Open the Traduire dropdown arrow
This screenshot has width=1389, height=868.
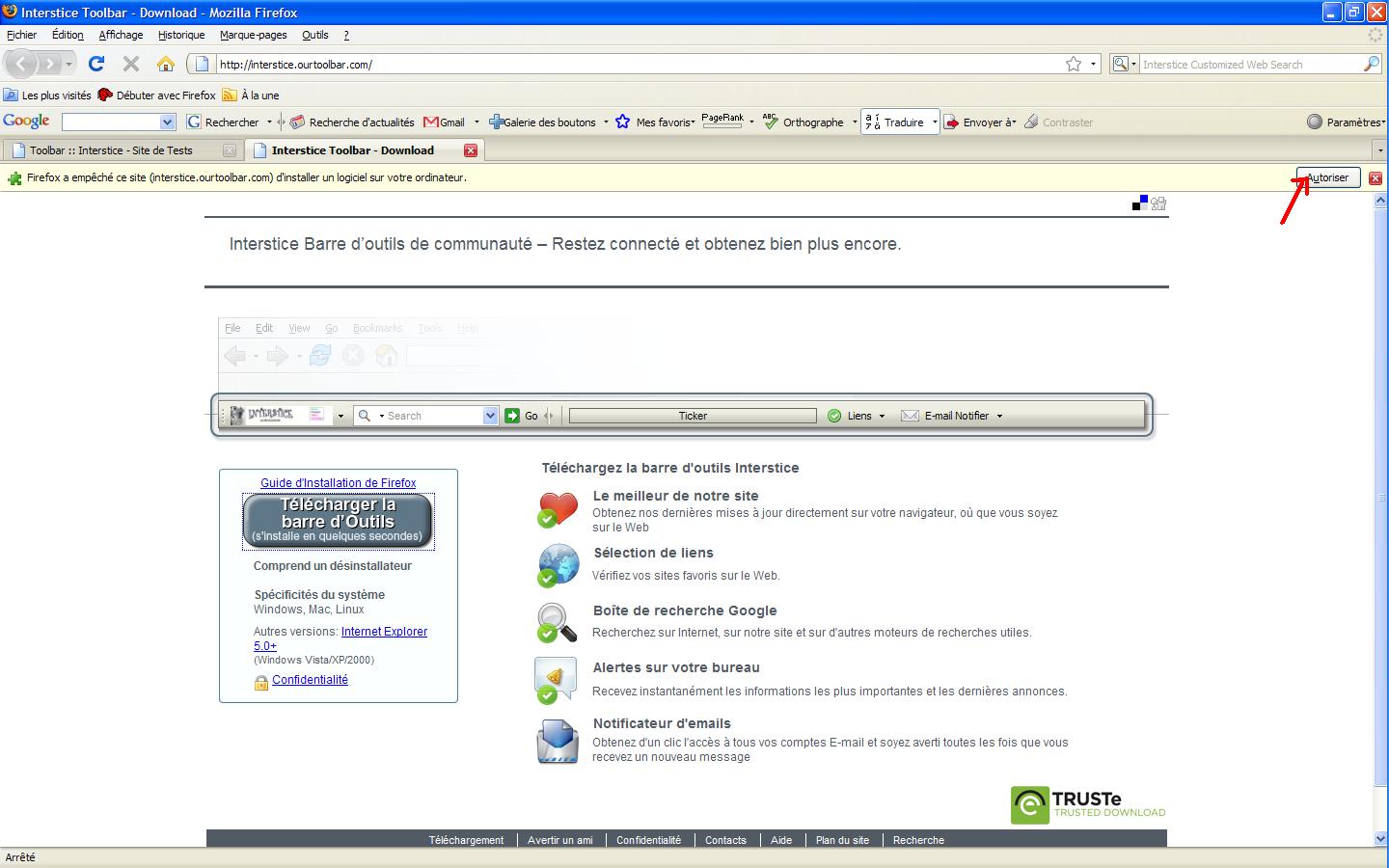934,122
